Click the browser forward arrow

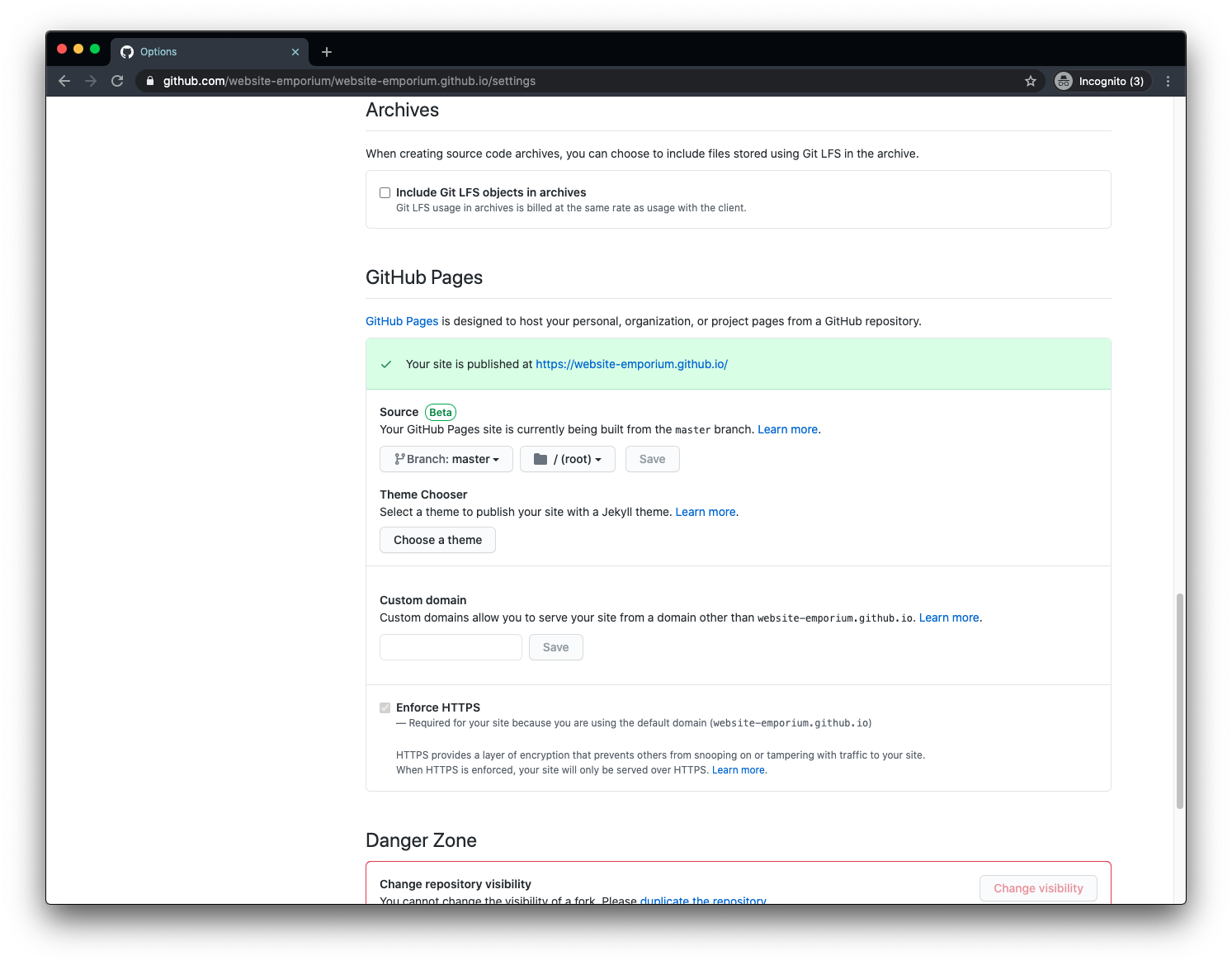(x=91, y=81)
